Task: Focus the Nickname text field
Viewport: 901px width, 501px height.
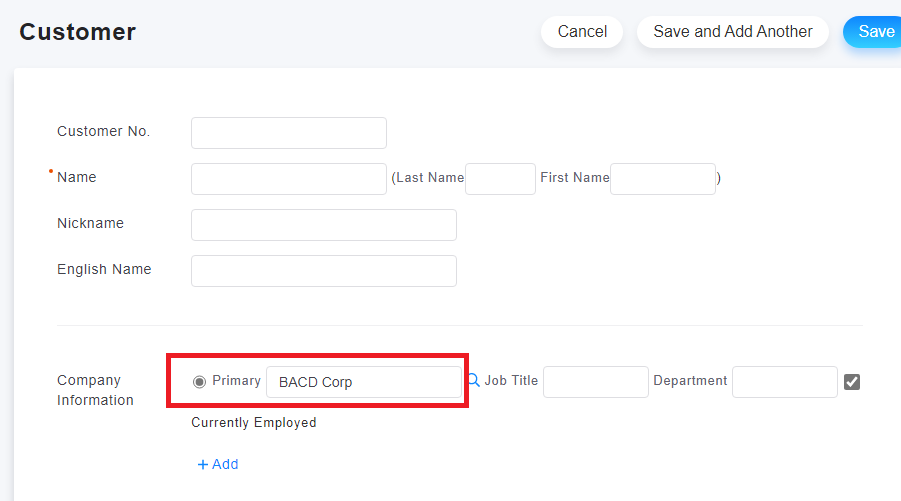Action: tap(324, 225)
